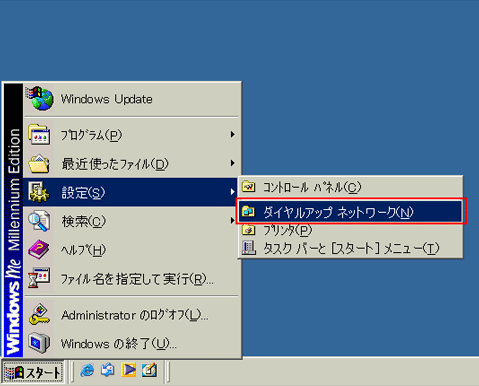Click the Run dialog icon
The height and width of the screenshot is (386, 479).
39,278
